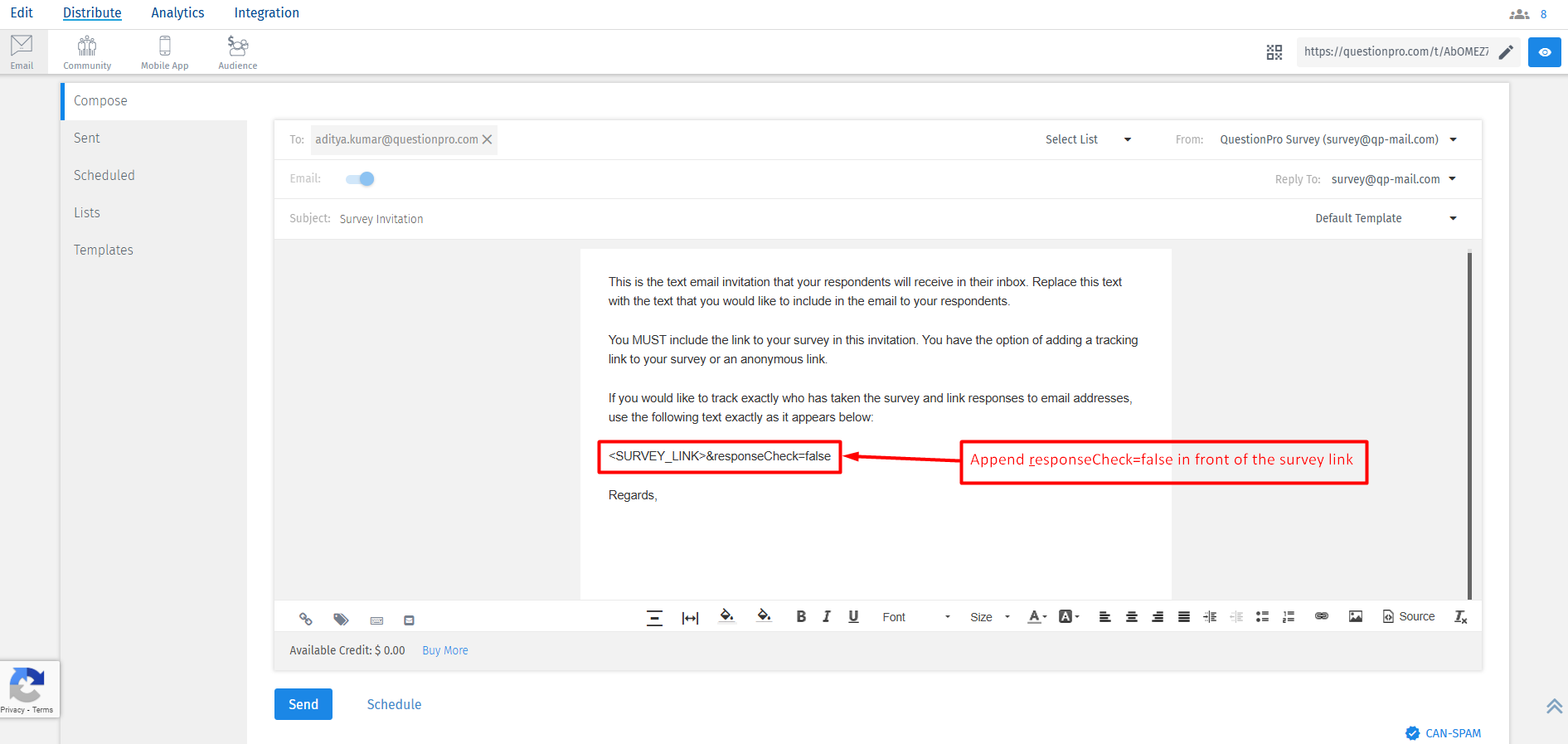Insert a bulleted list

(x=1262, y=616)
